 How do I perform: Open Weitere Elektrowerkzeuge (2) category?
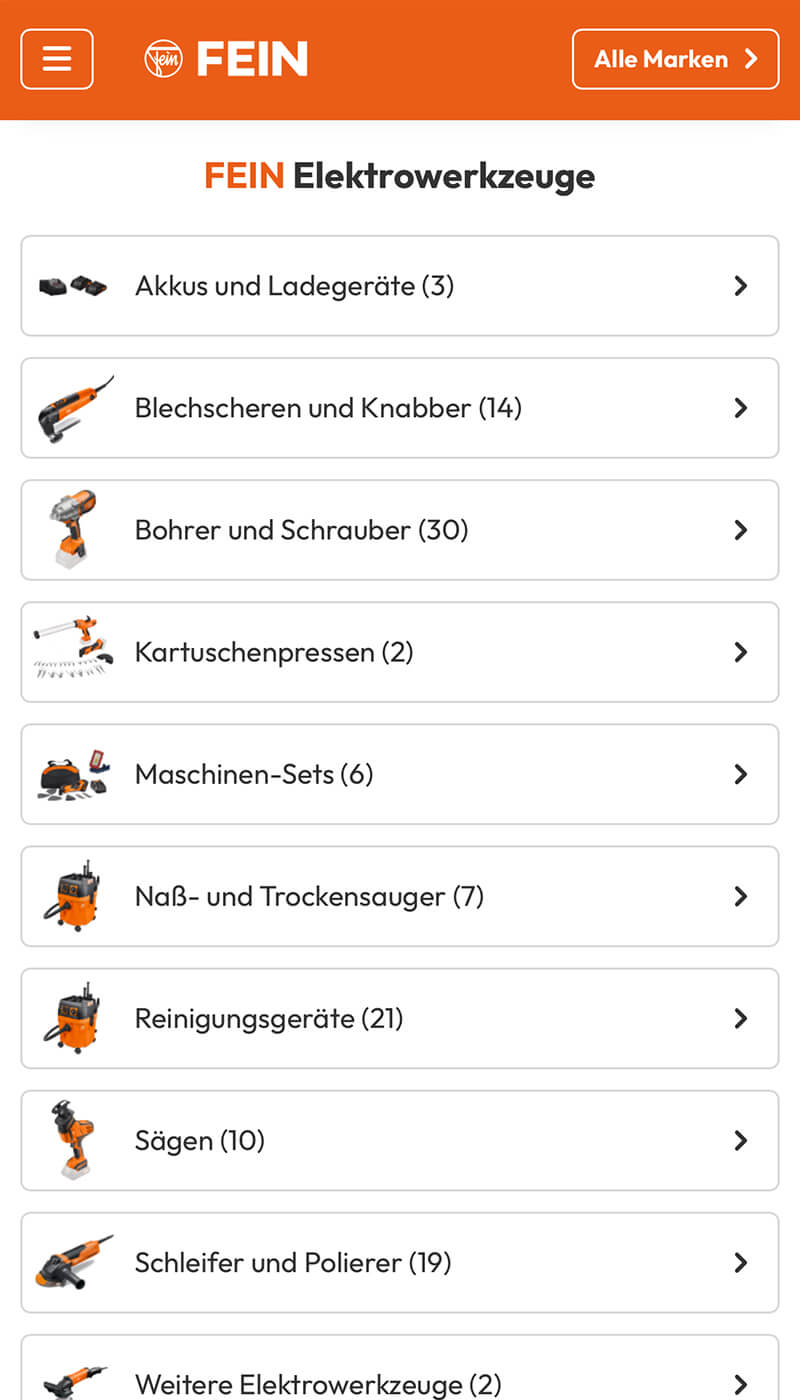pyautogui.click(x=318, y=1384)
